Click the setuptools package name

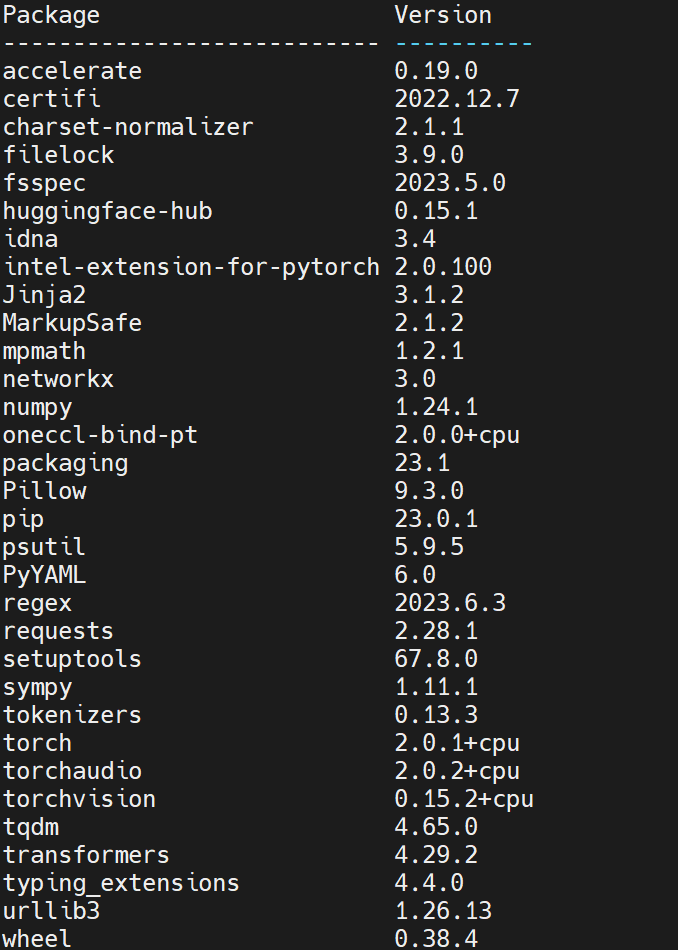[72, 659]
